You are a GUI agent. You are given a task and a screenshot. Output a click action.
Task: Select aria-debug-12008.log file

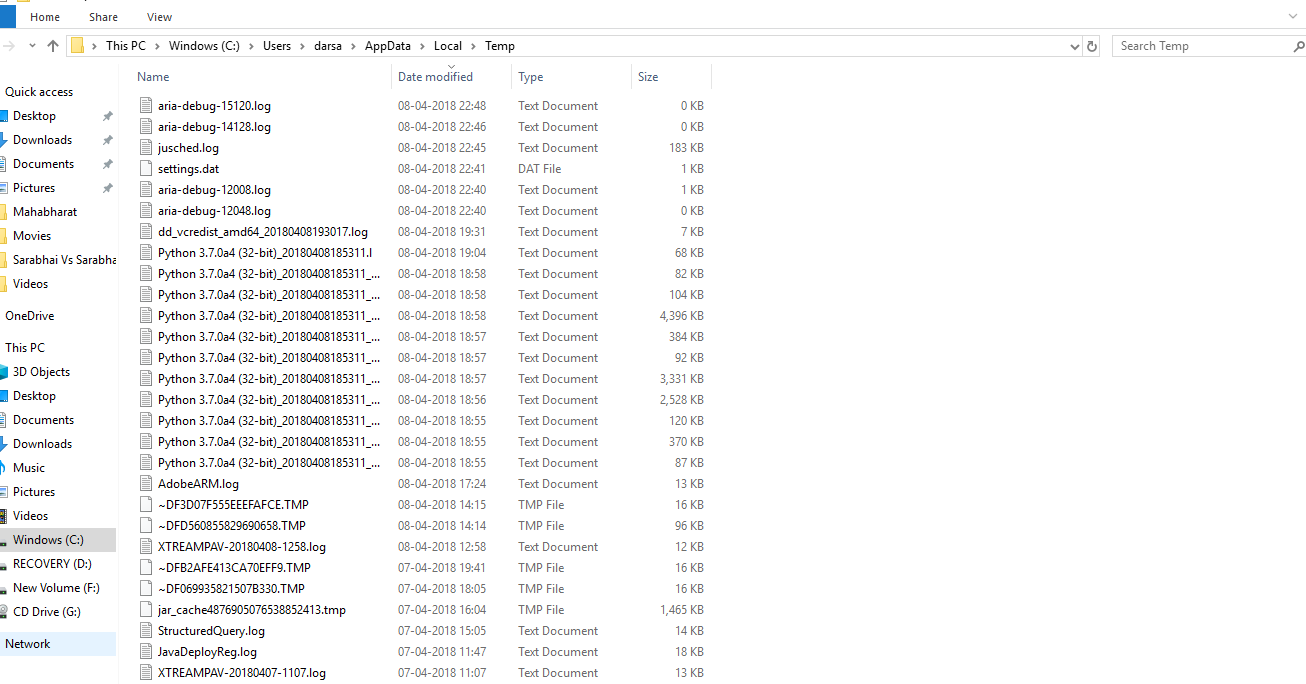click(214, 190)
